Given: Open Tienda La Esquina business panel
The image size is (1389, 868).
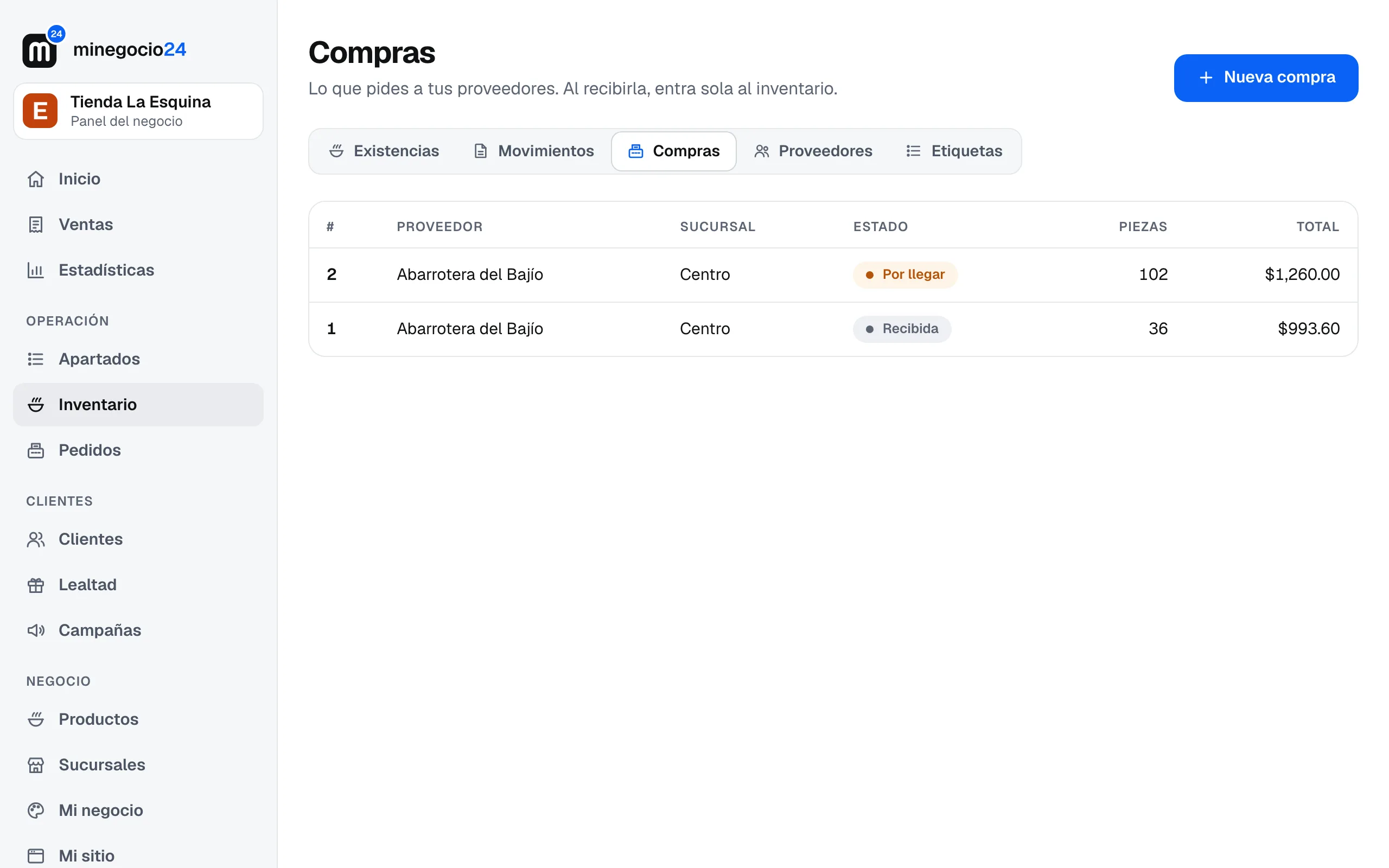Looking at the screenshot, I should click(x=138, y=111).
